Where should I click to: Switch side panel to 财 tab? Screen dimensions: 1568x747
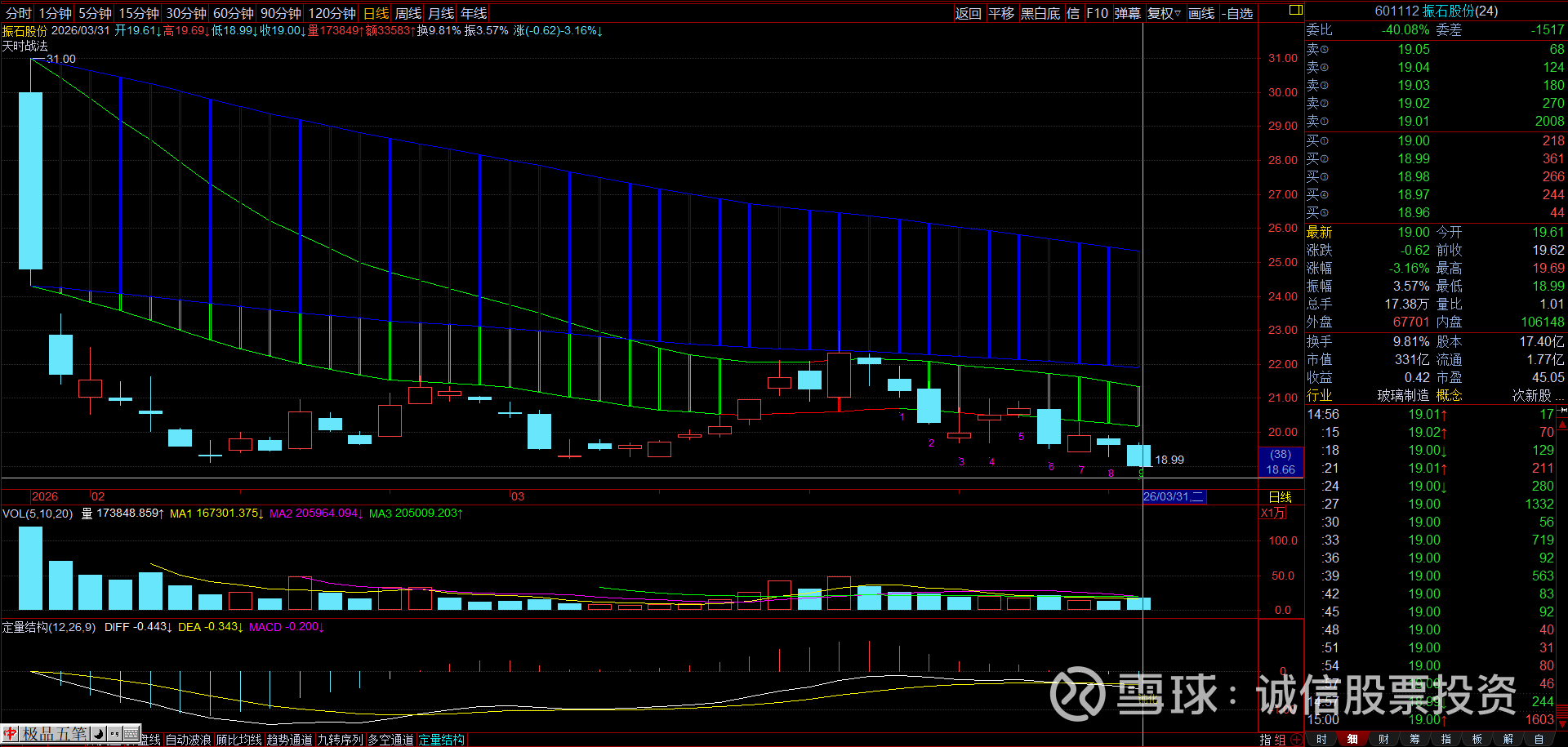pos(1383,739)
